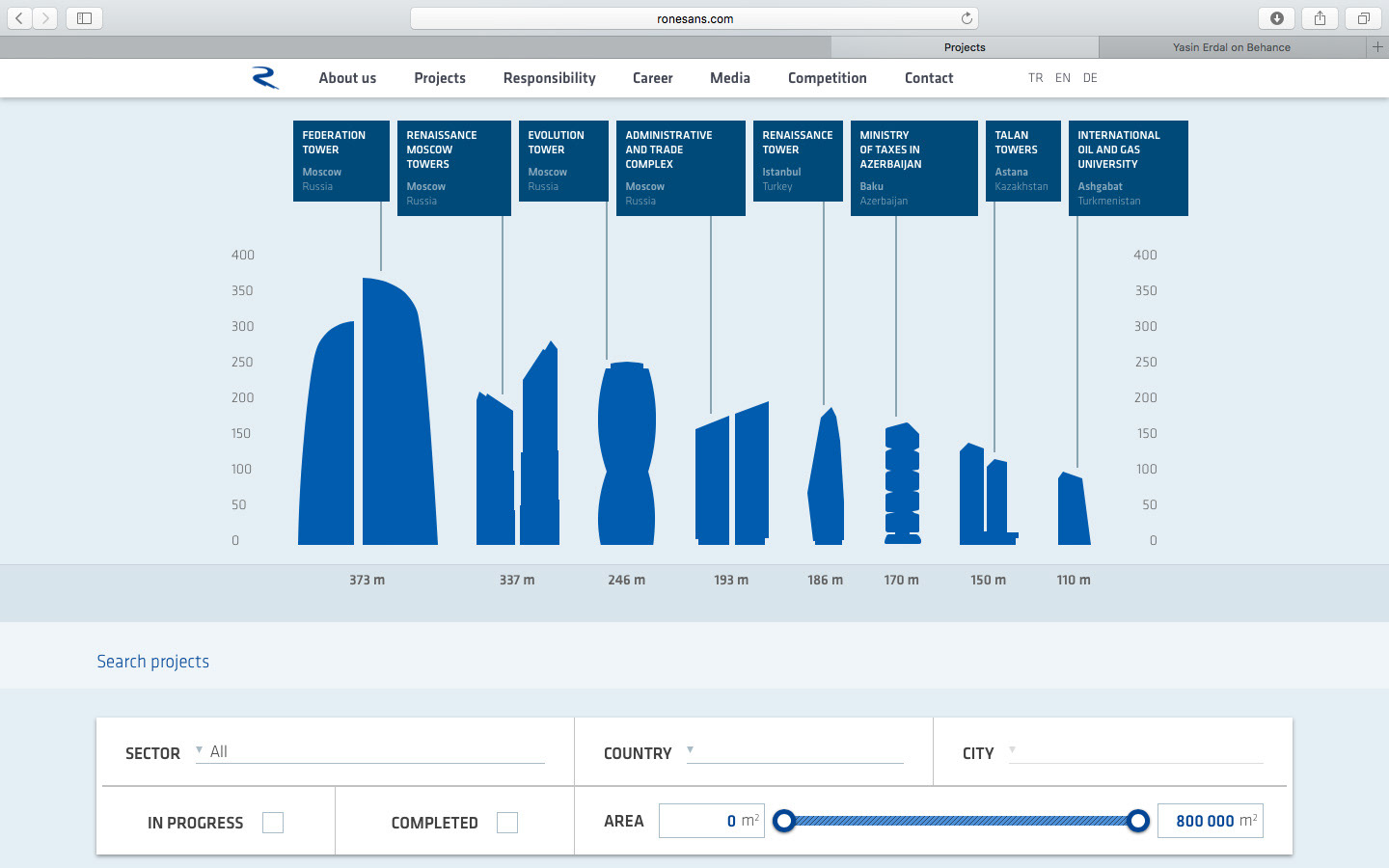
Task: Select the Renaissance Moscow Towers silhouette
Action: pos(518,444)
